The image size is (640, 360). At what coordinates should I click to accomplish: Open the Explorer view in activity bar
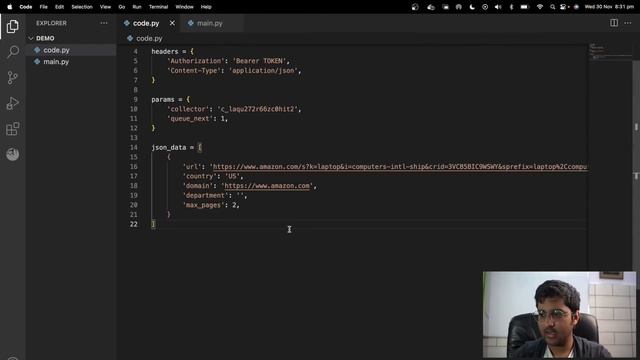(x=13, y=27)
